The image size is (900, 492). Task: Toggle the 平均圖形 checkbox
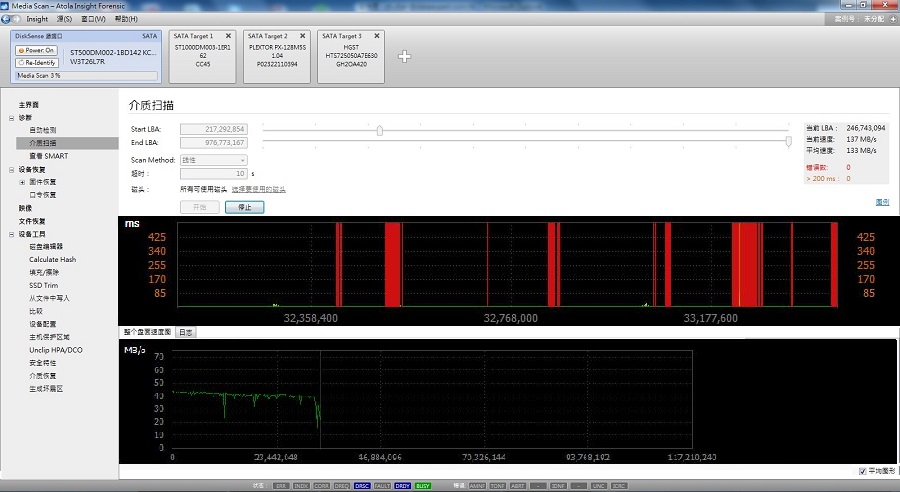[863, 471]
